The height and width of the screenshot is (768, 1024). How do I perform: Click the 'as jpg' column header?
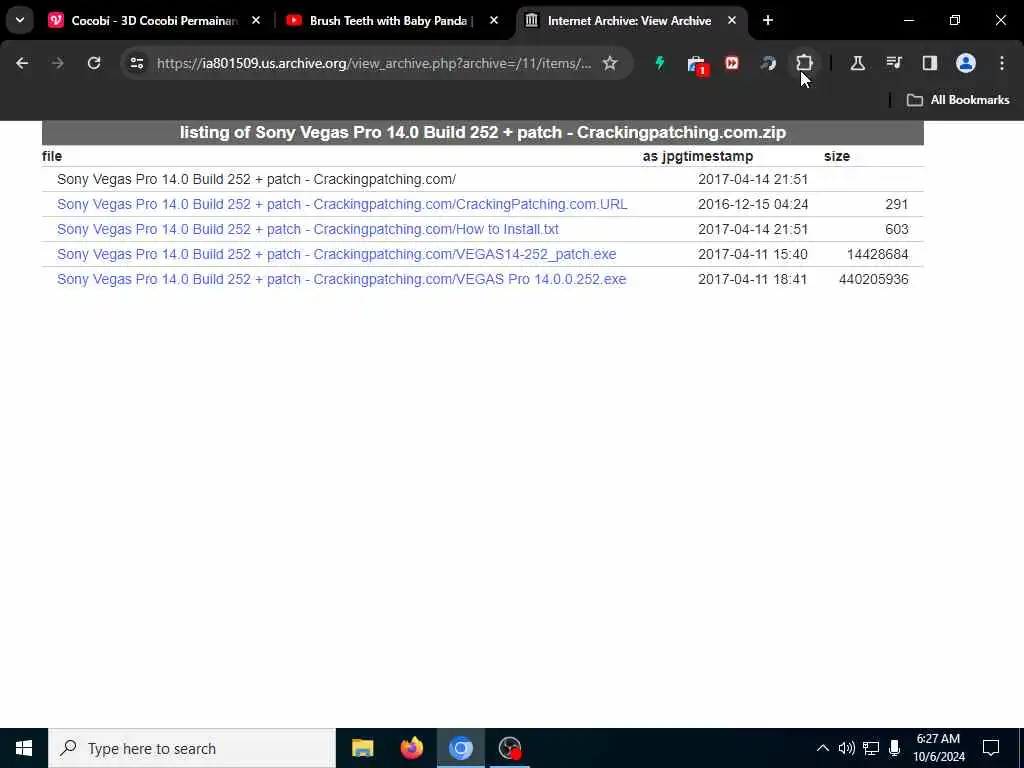click(660, 156)
